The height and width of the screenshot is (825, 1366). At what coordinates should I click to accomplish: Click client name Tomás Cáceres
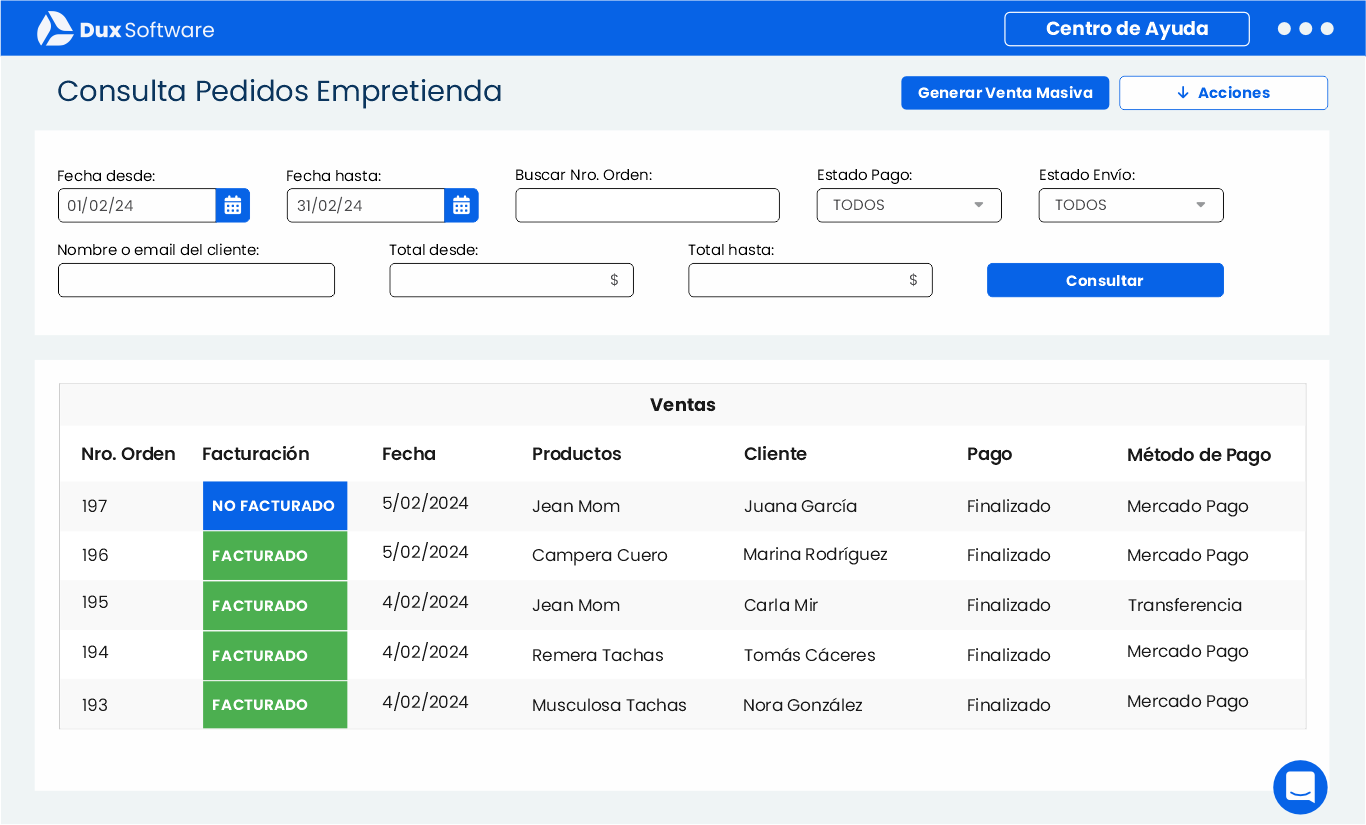point(810,655)
